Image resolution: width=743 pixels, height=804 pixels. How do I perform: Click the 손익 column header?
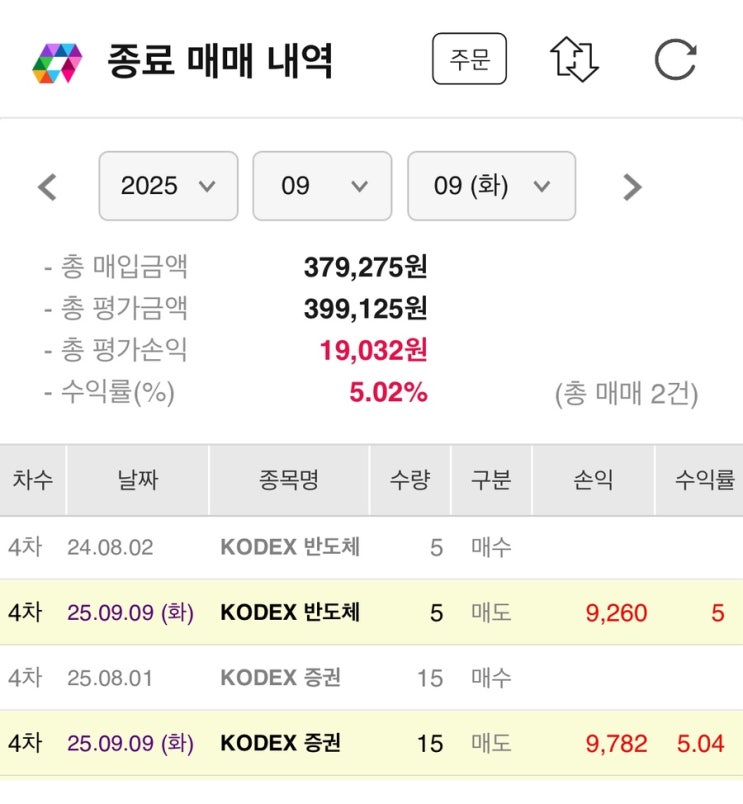593,480
